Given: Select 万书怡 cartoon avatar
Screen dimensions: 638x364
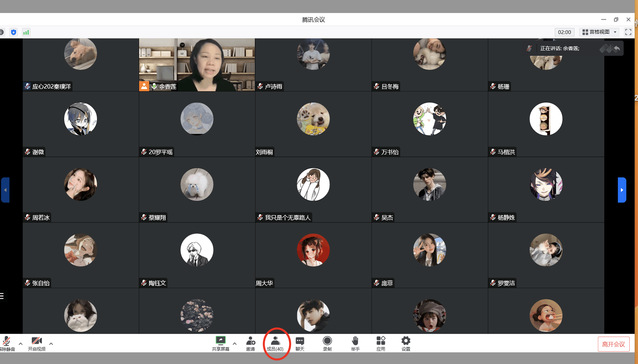Looking at the screenshot, I should [429, 119].
